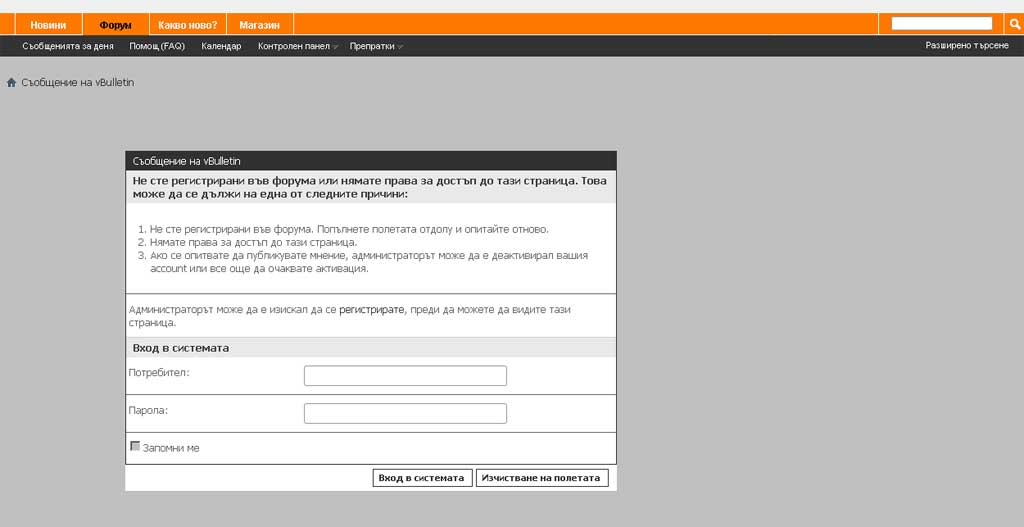Image resolution: width=1024 pixels, height=527 pixels.
Task: Click Изчистване на полетата button
Action: pos(541,478)
